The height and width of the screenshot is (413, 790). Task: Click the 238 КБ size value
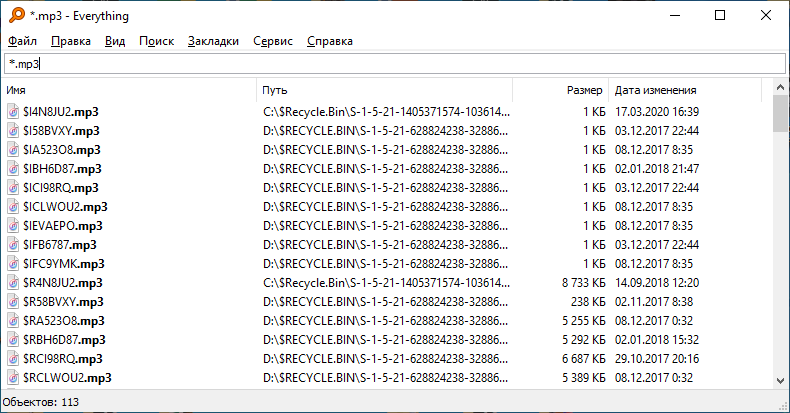click(x=588, y=302)
